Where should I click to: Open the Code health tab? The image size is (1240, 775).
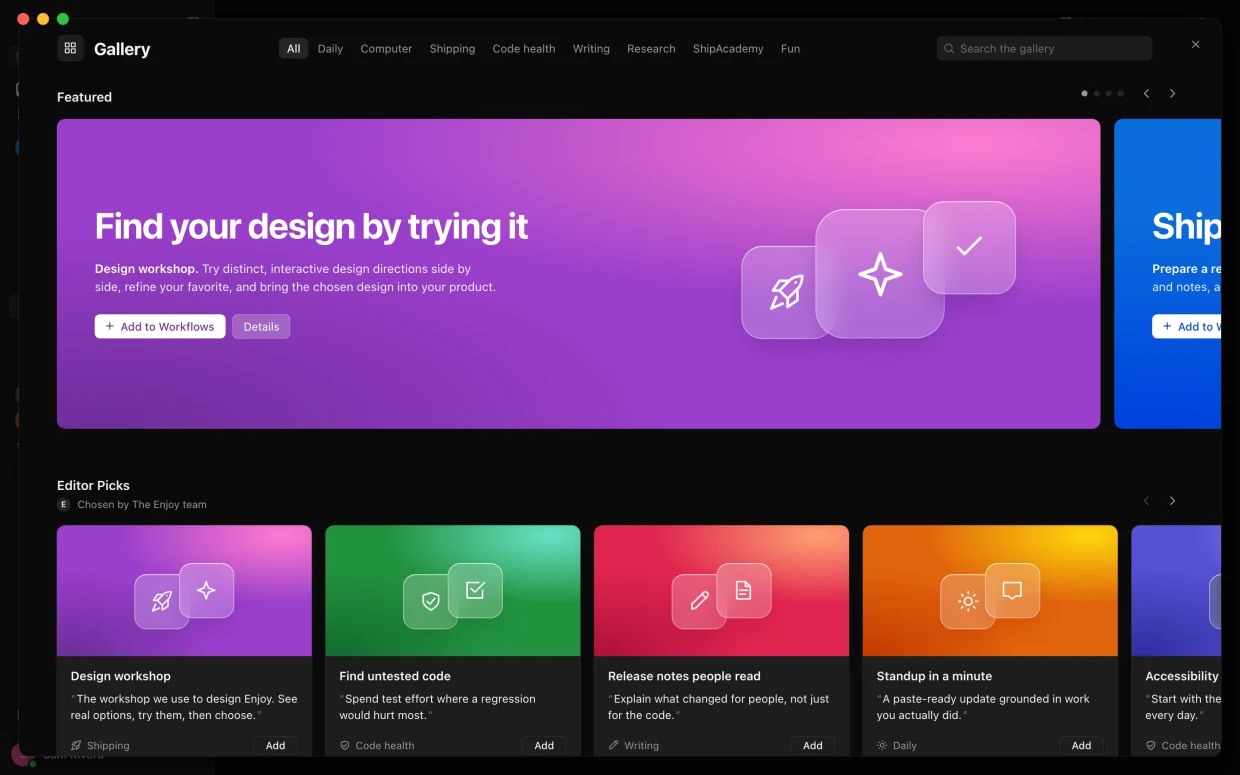click(x=523, y=48)
